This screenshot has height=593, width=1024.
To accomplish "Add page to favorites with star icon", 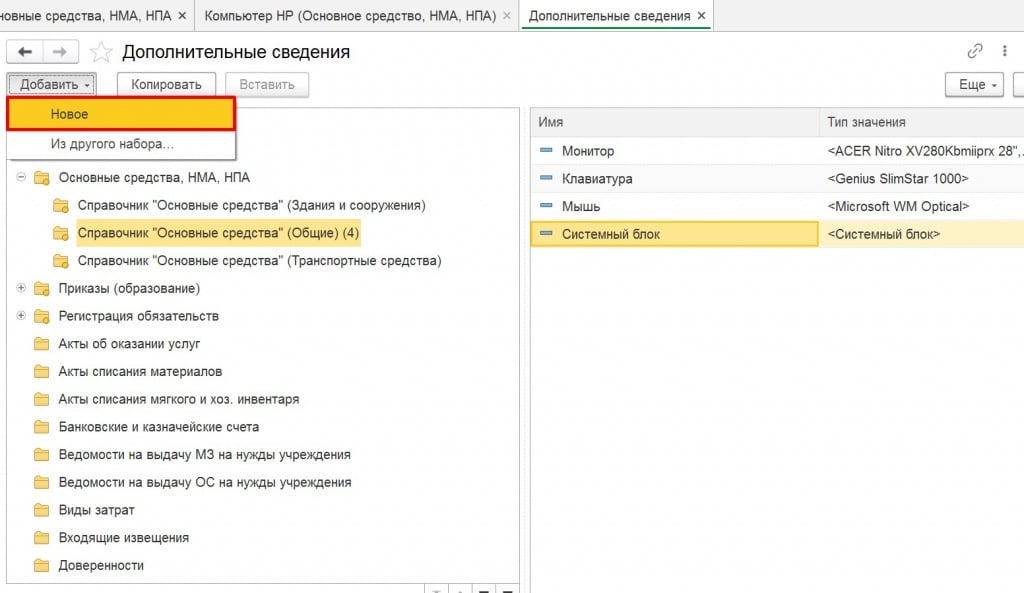I will [101, 52].
